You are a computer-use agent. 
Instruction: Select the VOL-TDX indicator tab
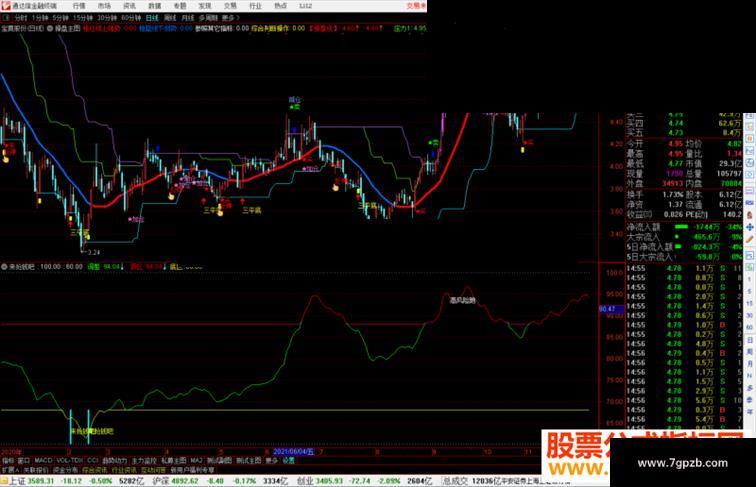(70, 460)
